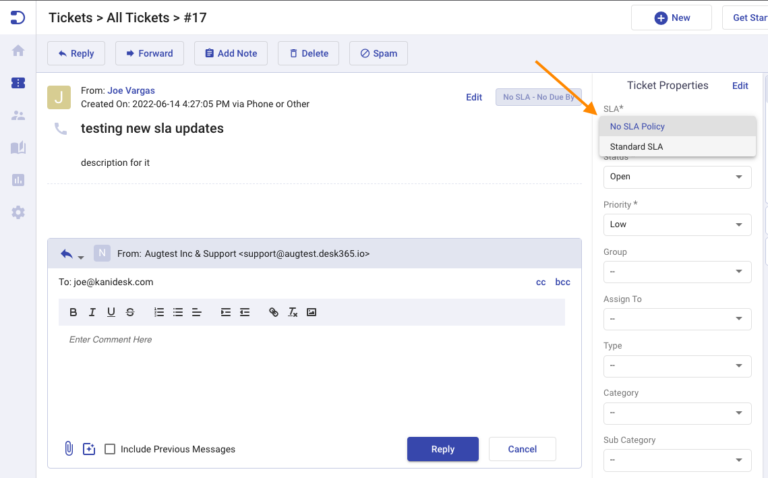
Task: Open the Home sidebar icon
Action: pos(18,50)
